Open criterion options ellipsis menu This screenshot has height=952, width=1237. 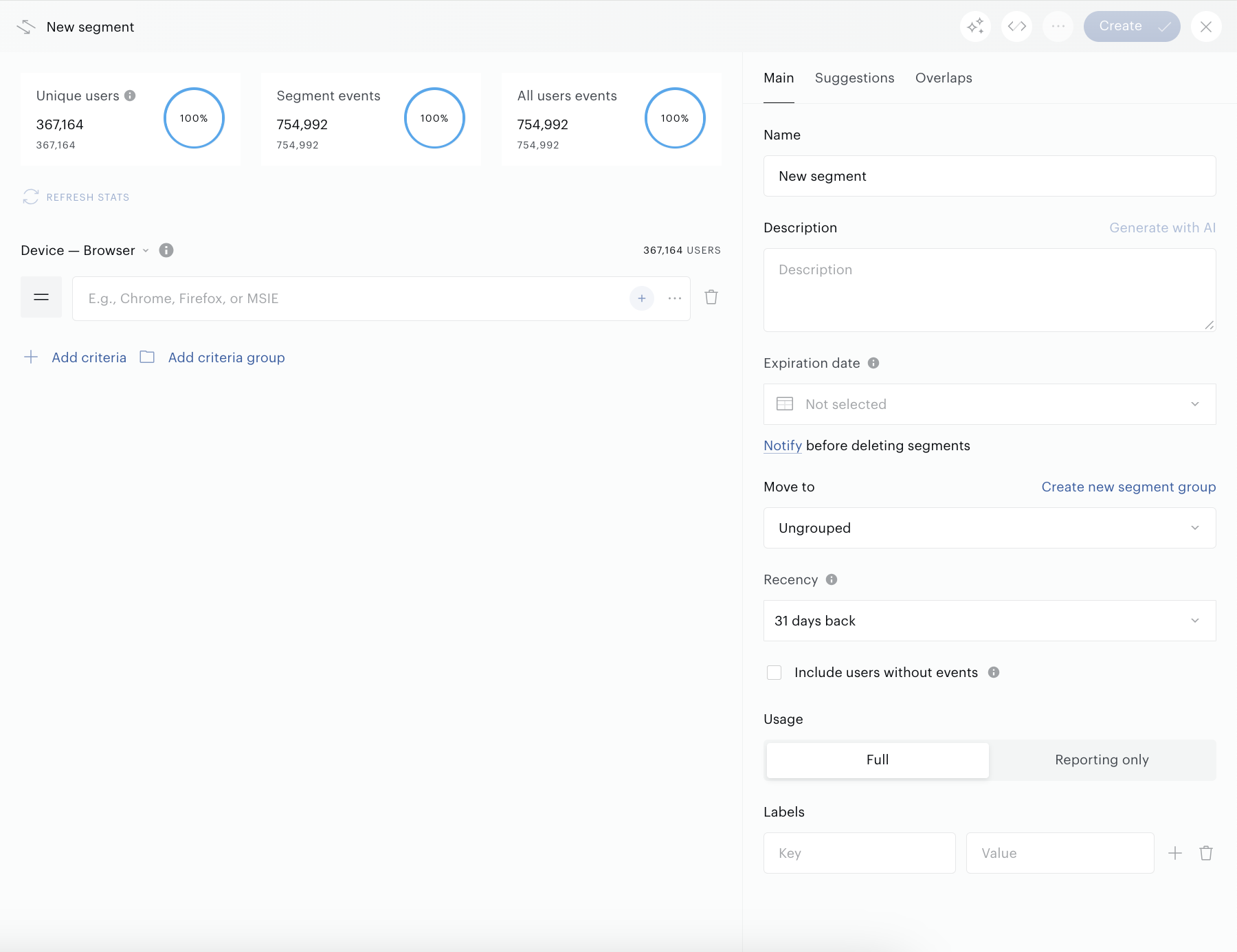point(675,298)
